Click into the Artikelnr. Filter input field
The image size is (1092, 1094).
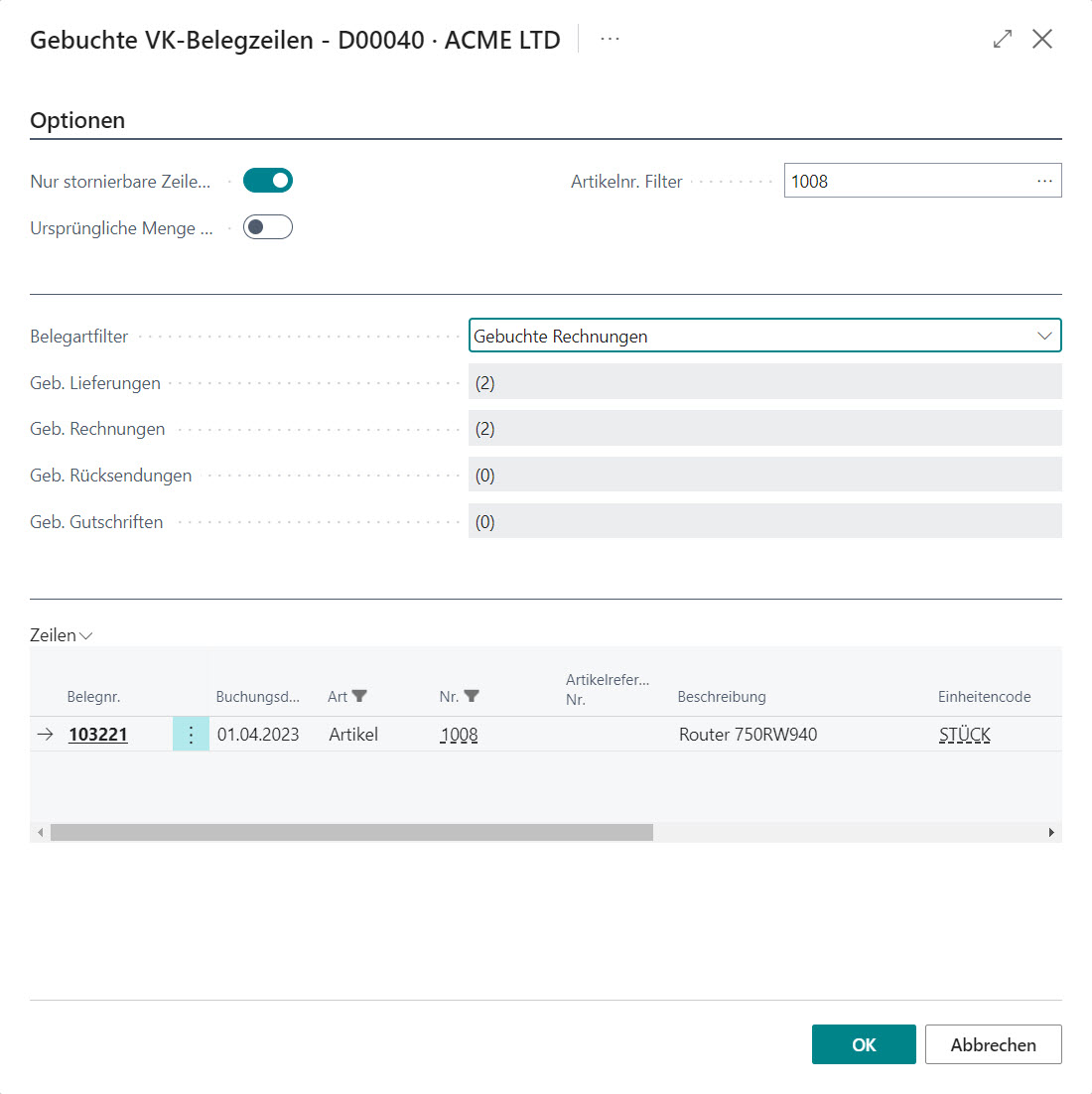click(x=903, y=181)
